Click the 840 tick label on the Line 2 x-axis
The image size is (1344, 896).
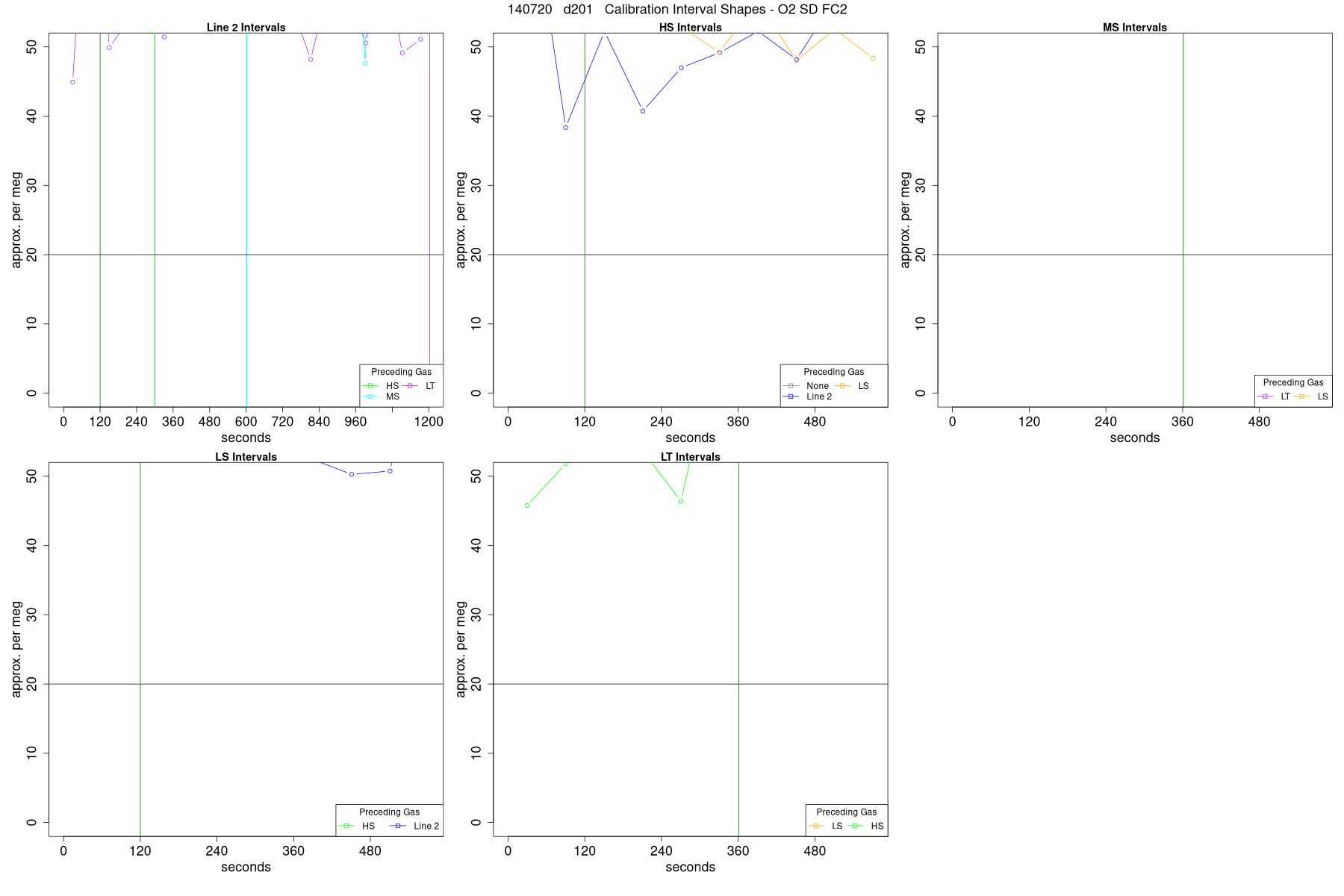pos(319,422)
